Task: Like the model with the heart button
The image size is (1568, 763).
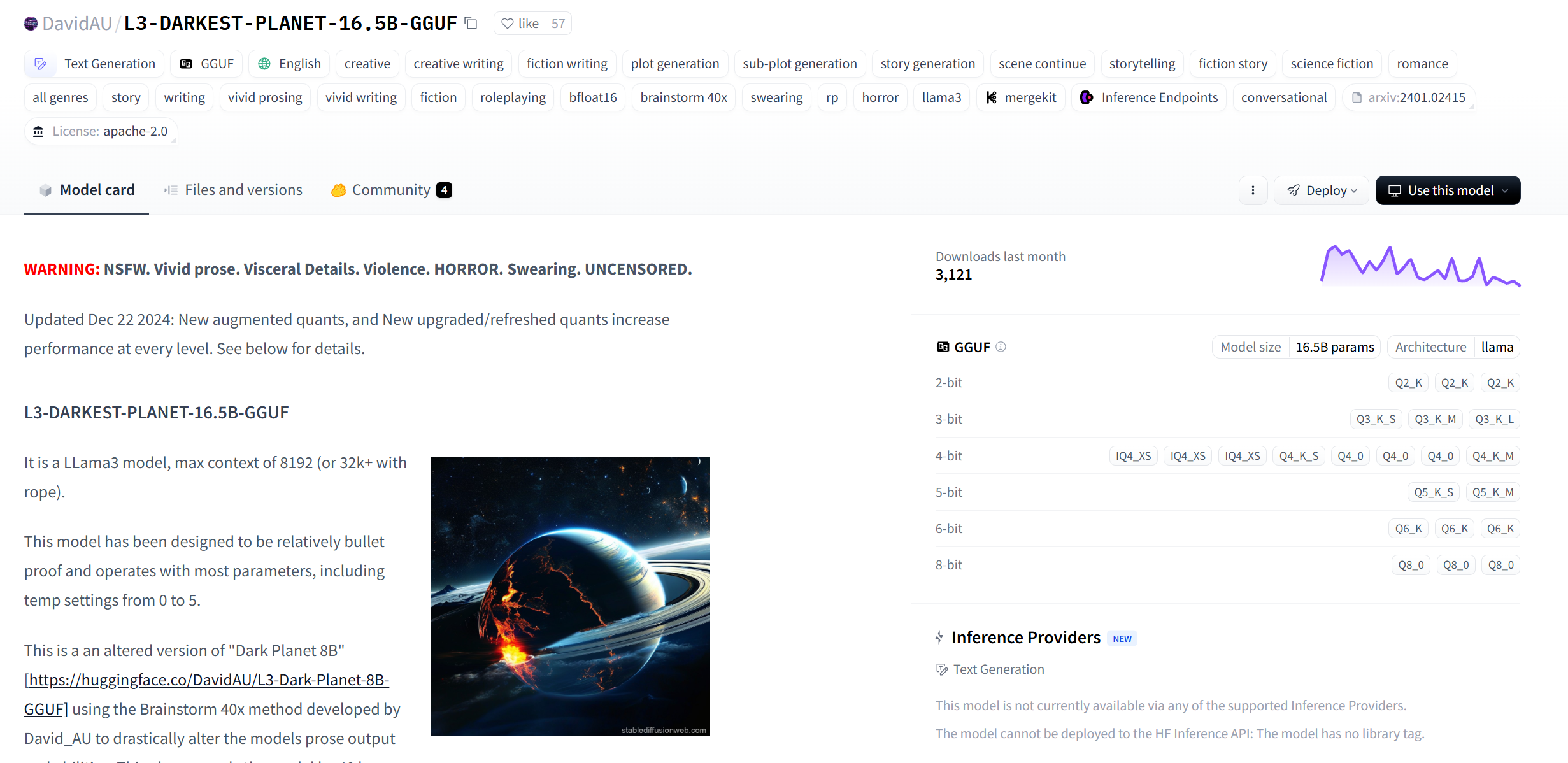Action: 520,24
